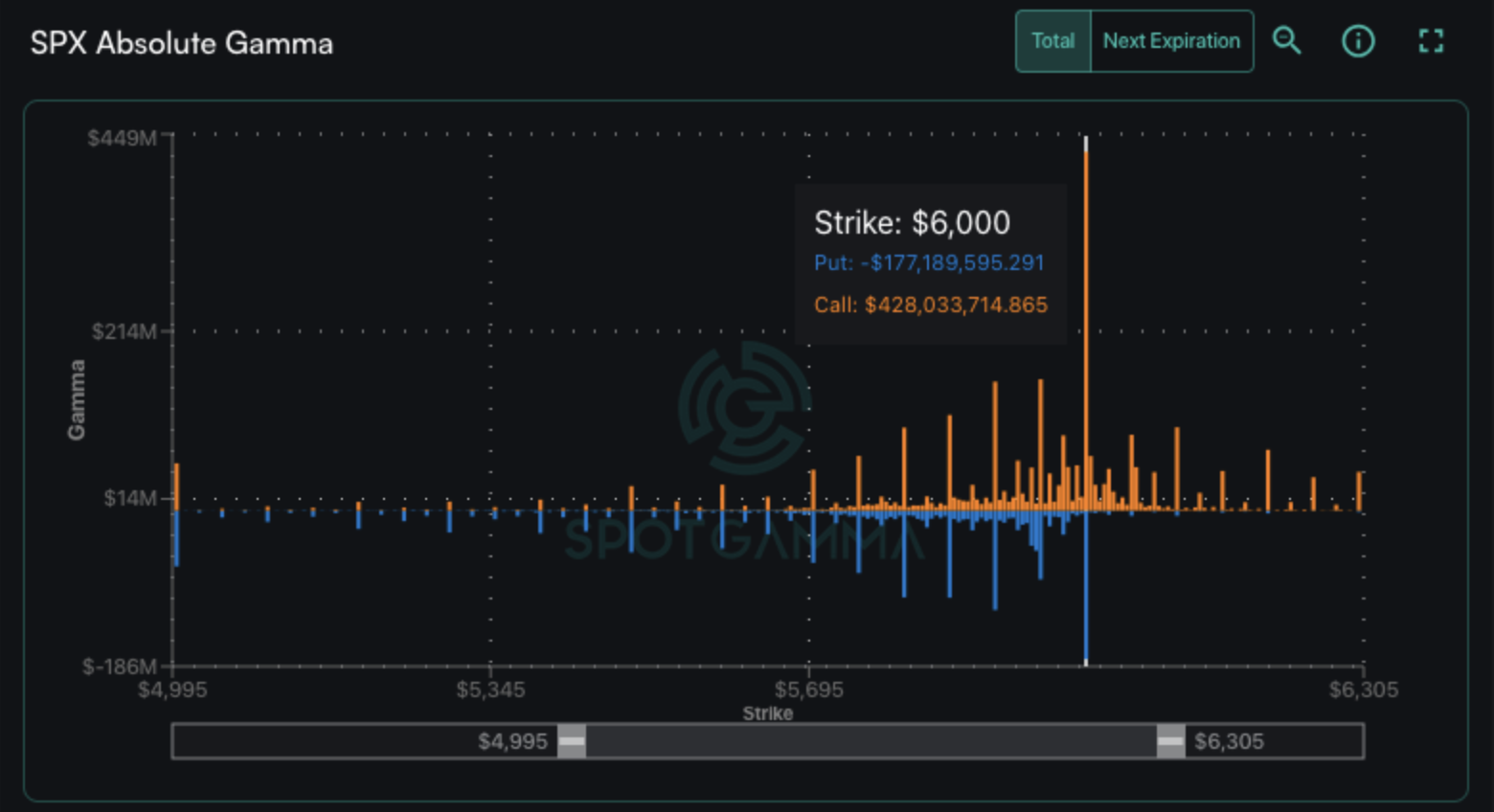Viewport: 1494px width, 812px height.
Task: Click the Call value $428,033,714.865
Action: (931, 304)
